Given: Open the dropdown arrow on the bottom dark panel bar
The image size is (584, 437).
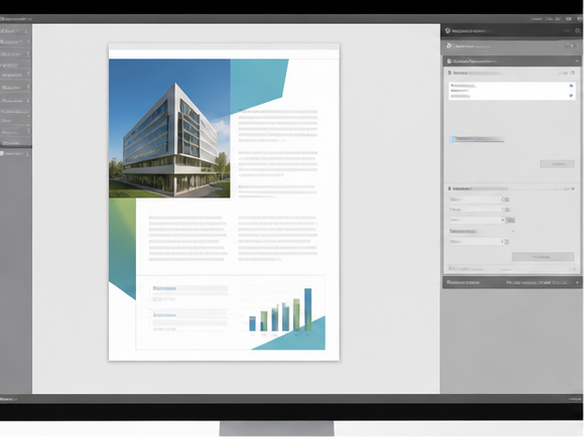Looking at the screenshot, I should pyautogui.click(x=577, y=282).
